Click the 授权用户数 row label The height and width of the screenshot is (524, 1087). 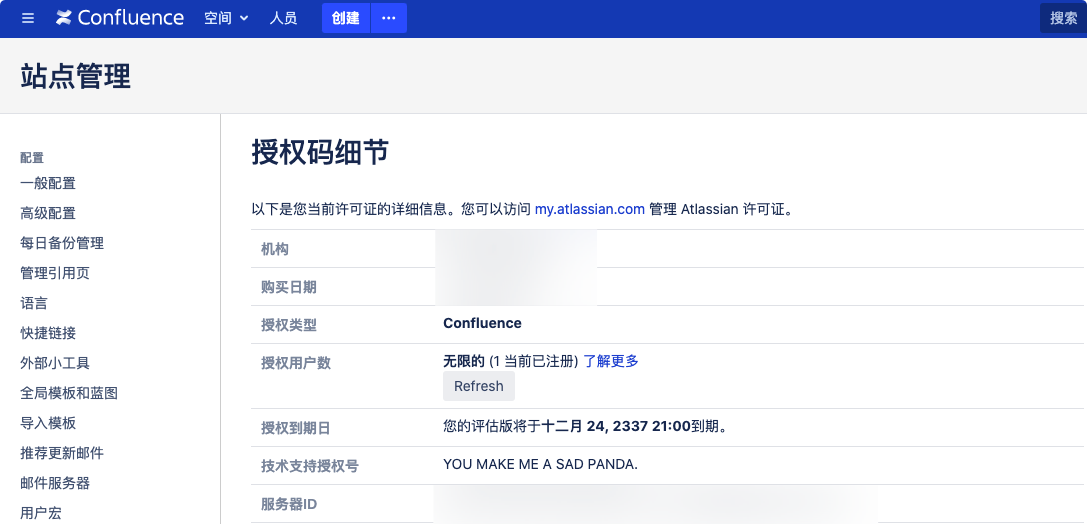pyautogui.click(x=296, y=363)
